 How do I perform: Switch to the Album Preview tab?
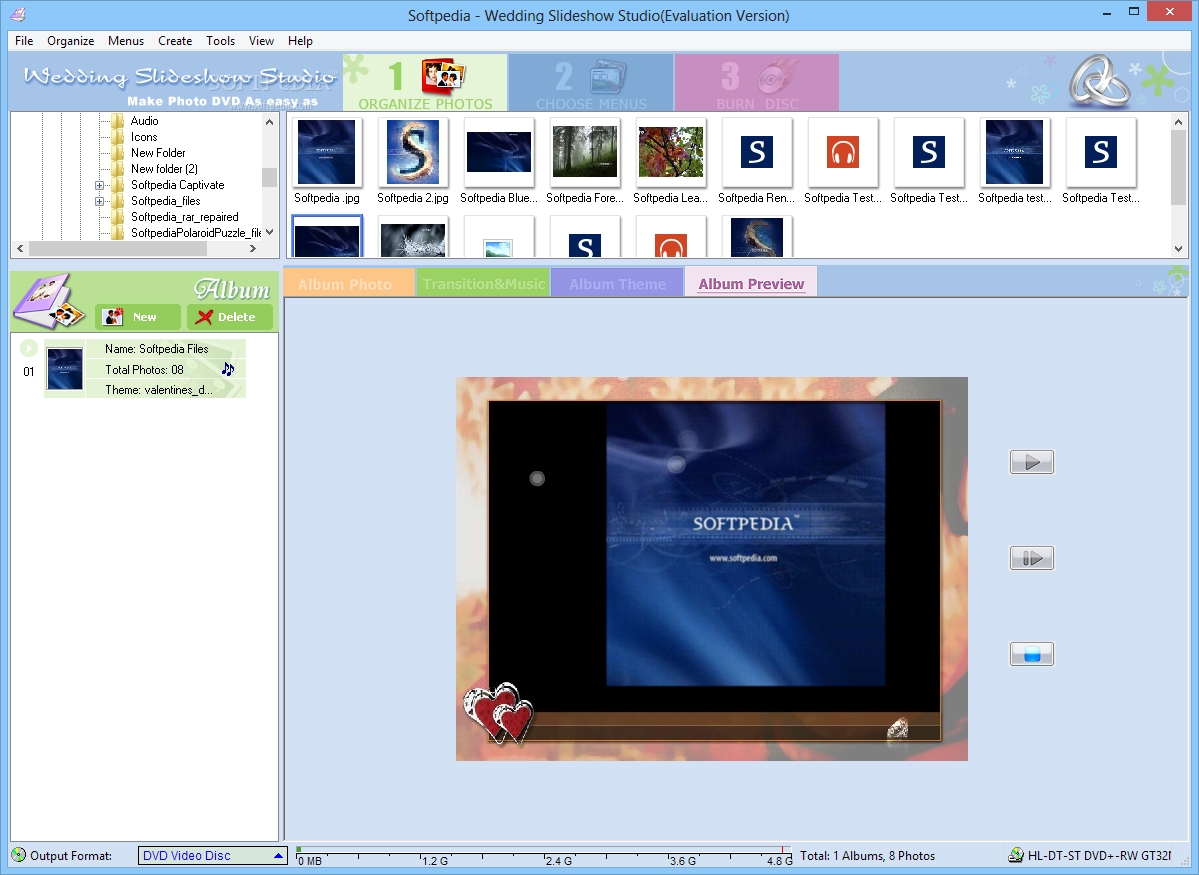(751, 282)
